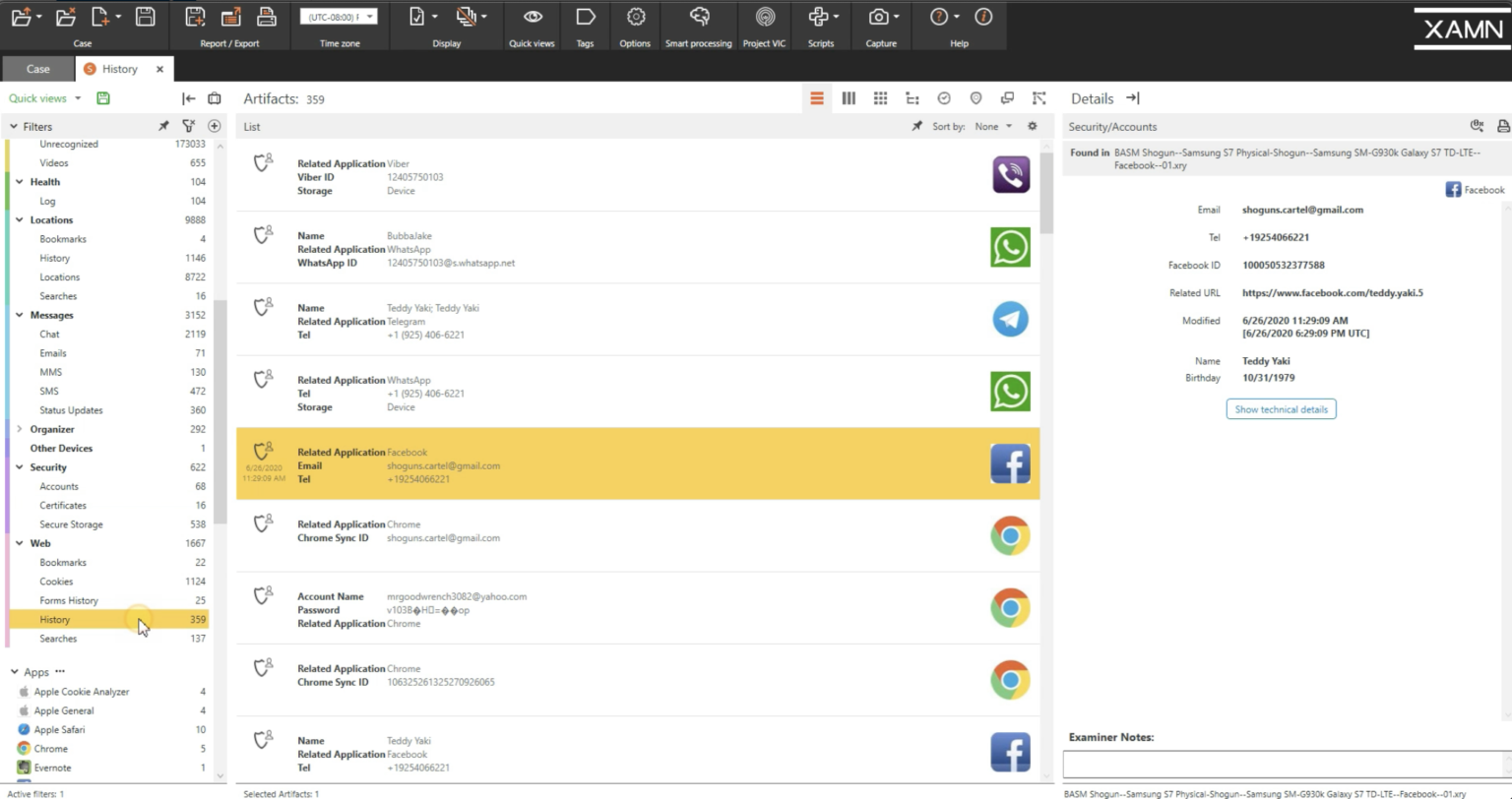Image resolution: width=1512 pixels, height=799 pixels.
Task: Open the Quick views eye icon in toolbar
Action: coord(532,16)
